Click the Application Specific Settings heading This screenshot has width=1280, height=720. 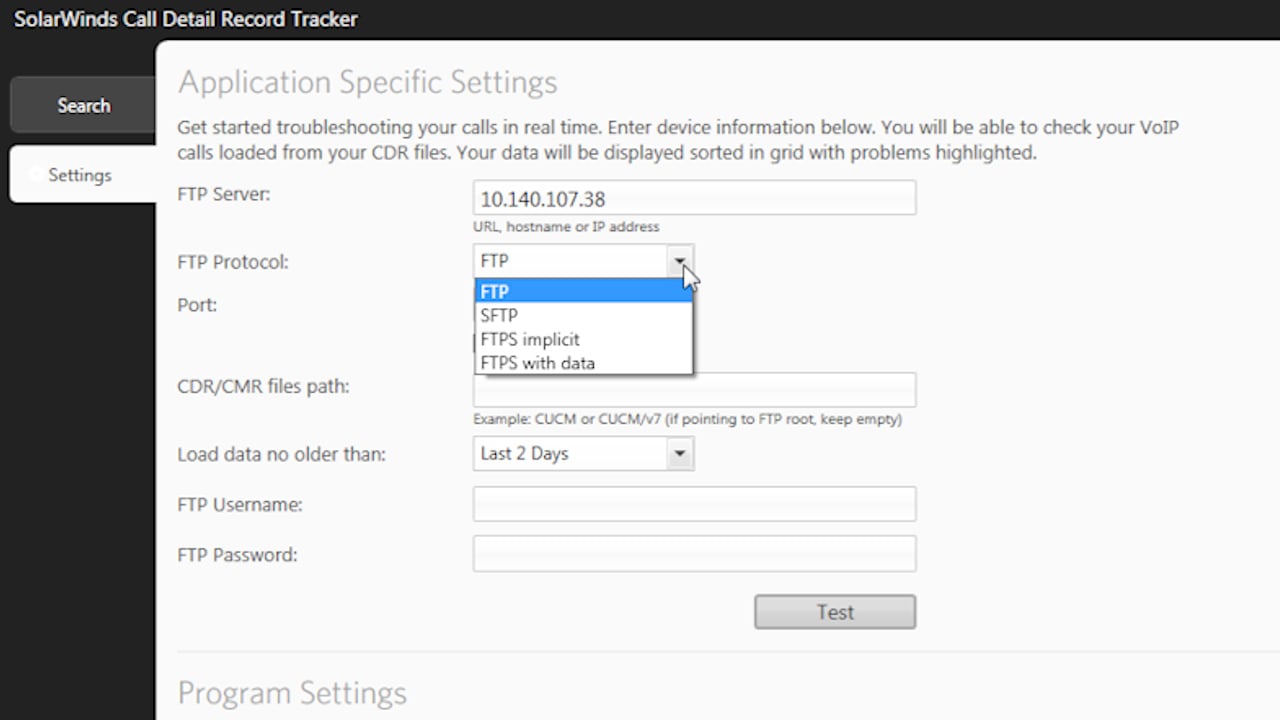367,82
